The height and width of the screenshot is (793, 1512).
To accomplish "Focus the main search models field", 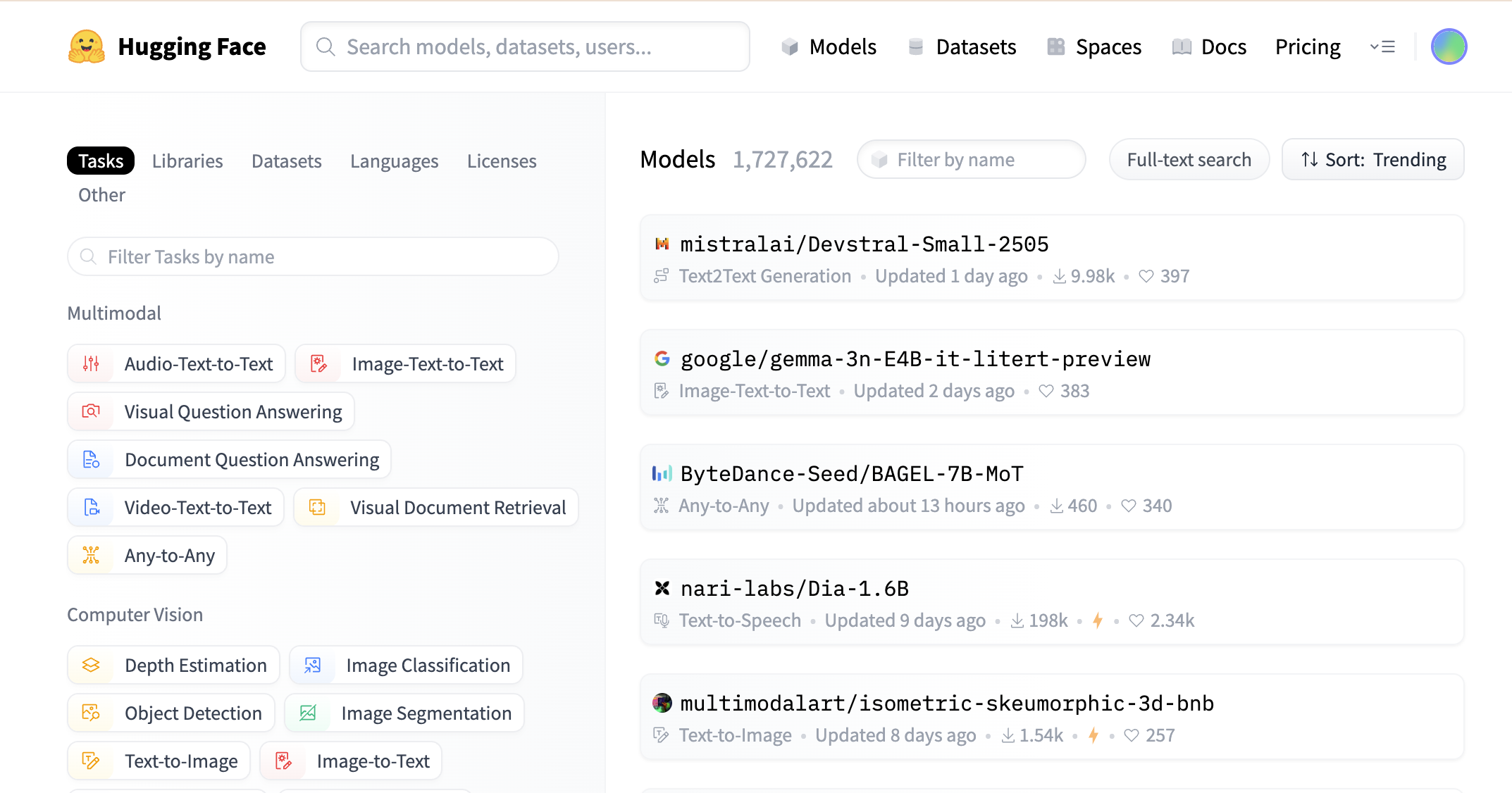I will pyautogui.click(x=525, y=46).
